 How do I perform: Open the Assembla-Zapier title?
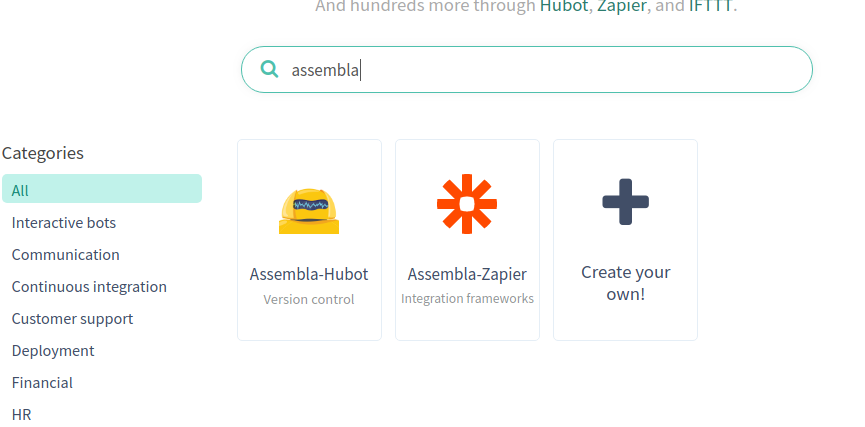(x=467, y=274)
